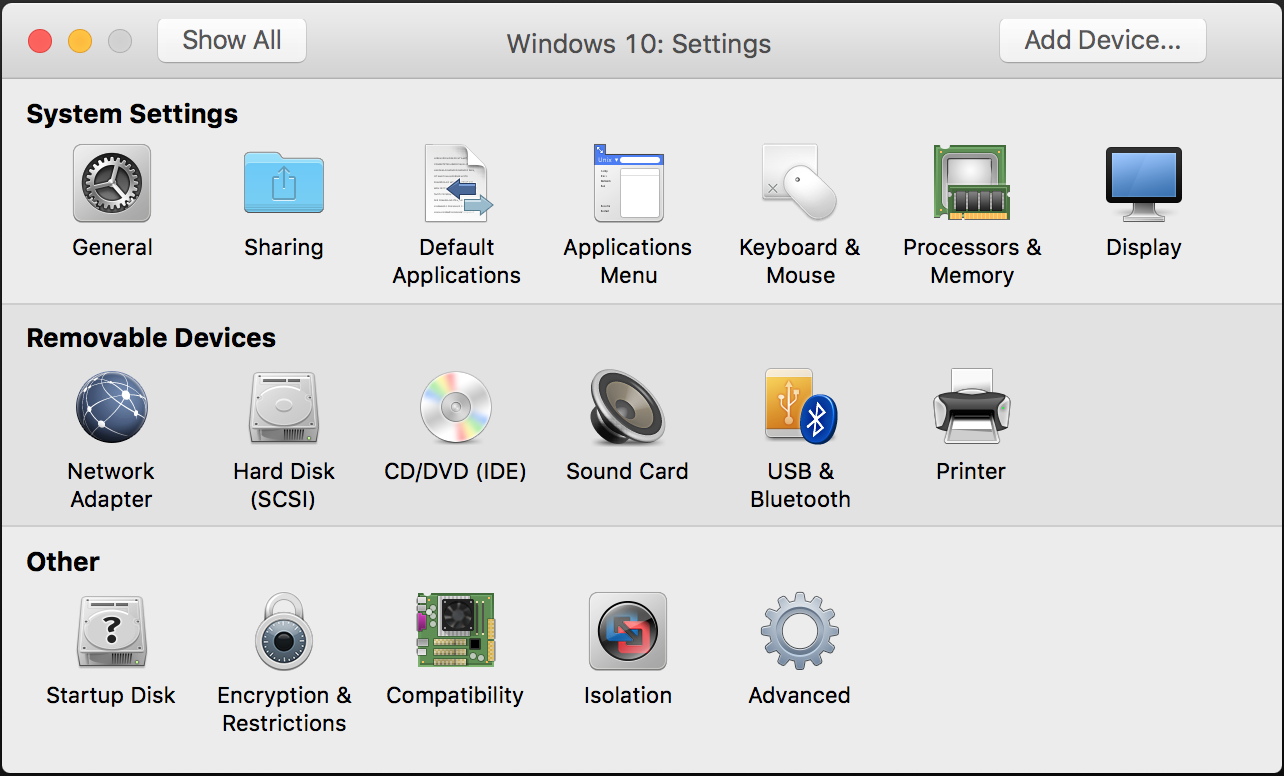Image resolution: width=1284 pixels, height=776 pixels.
Task: Close the settings window with red button
Action: (x=40, y=41)
